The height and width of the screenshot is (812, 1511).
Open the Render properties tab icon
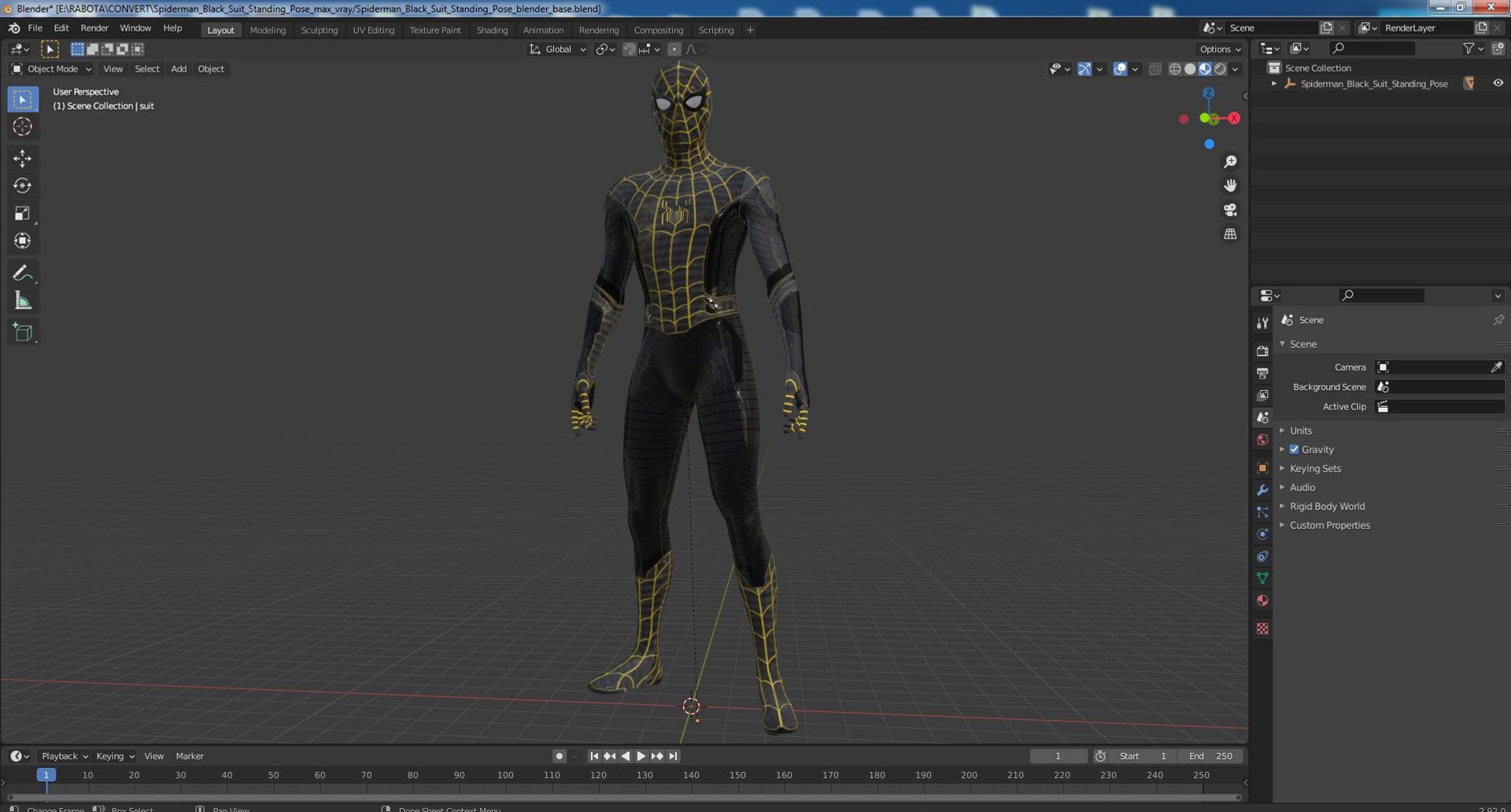[x=1262, y=351]
